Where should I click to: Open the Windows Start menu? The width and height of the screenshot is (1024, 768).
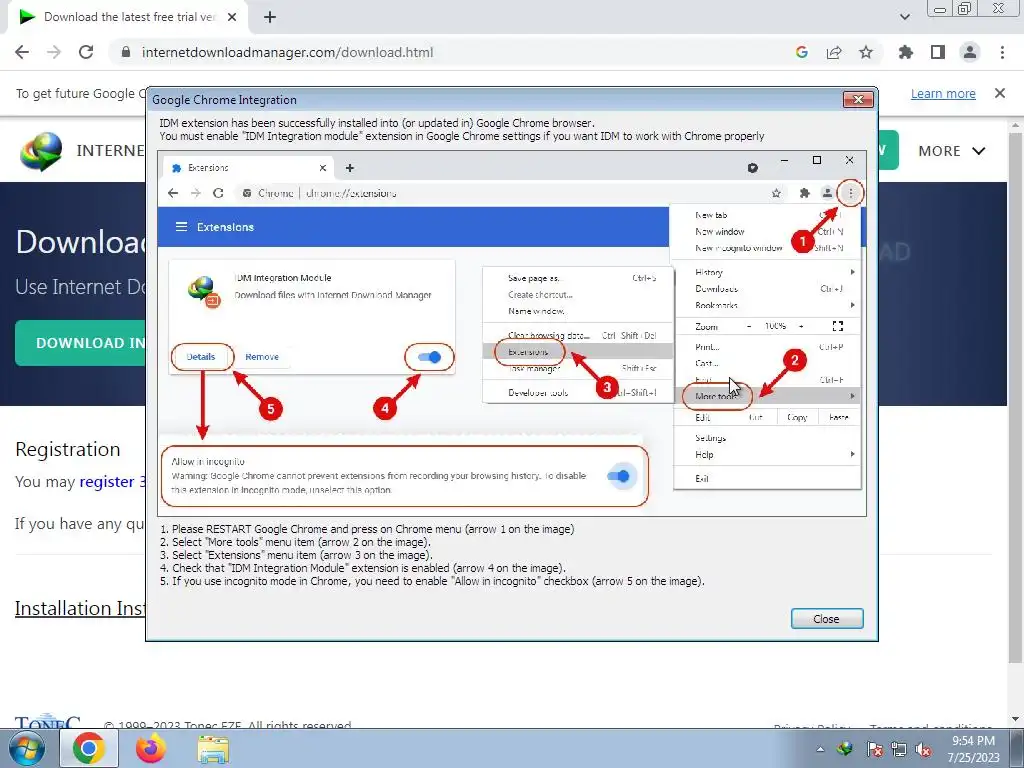(27, 749)
